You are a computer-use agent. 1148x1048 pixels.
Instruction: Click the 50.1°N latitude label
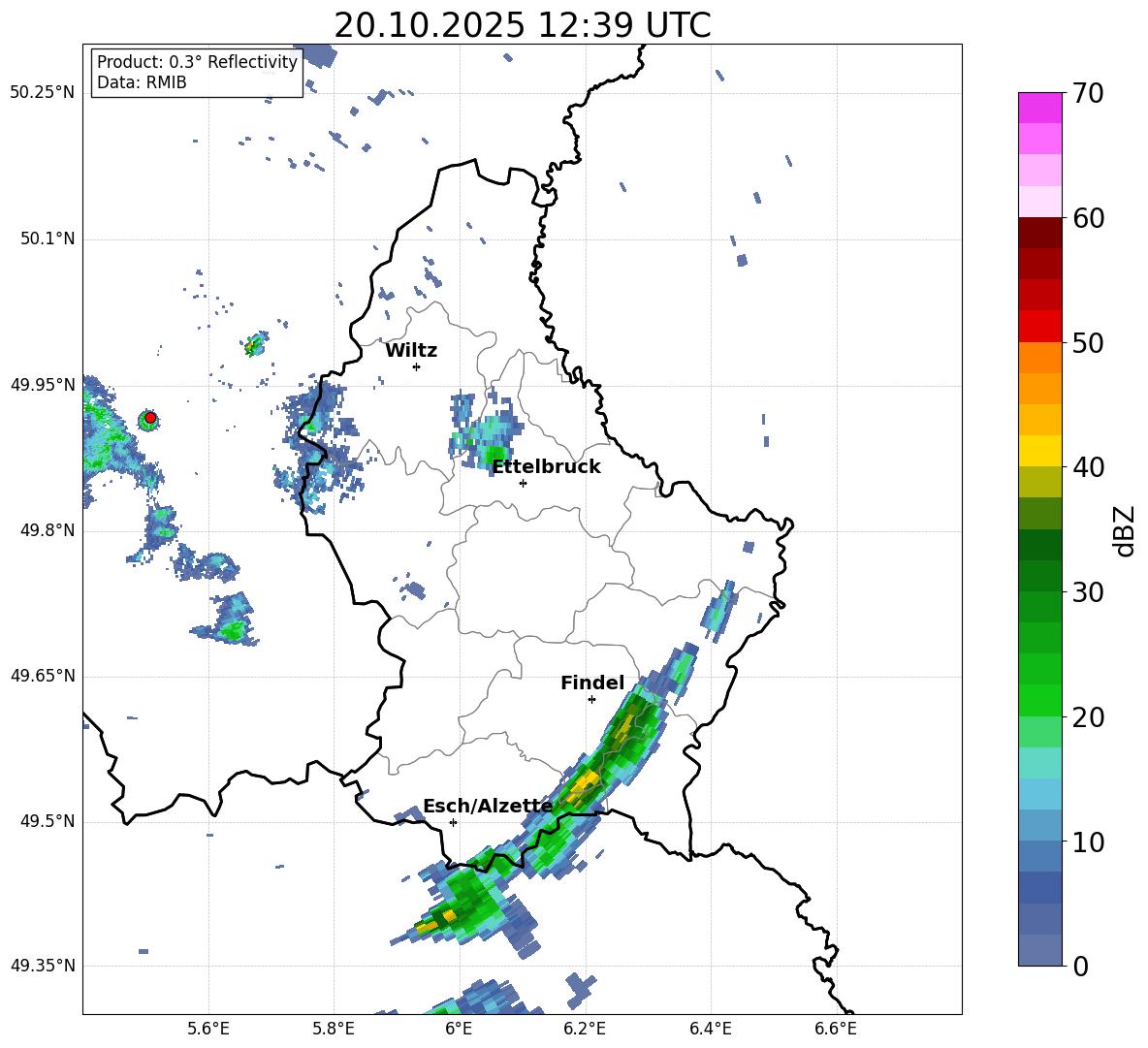click(x=48, y=238)
